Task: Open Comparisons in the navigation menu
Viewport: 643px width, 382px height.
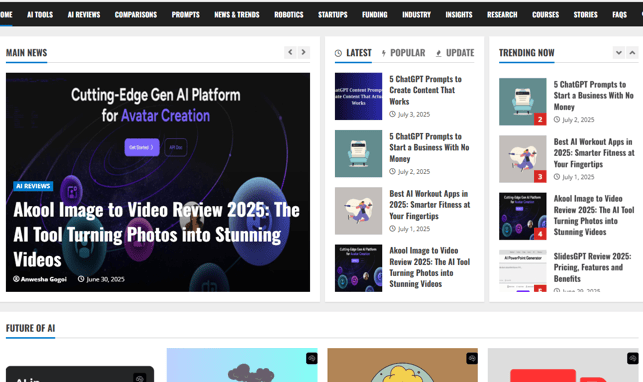Action: click(136, 15)
